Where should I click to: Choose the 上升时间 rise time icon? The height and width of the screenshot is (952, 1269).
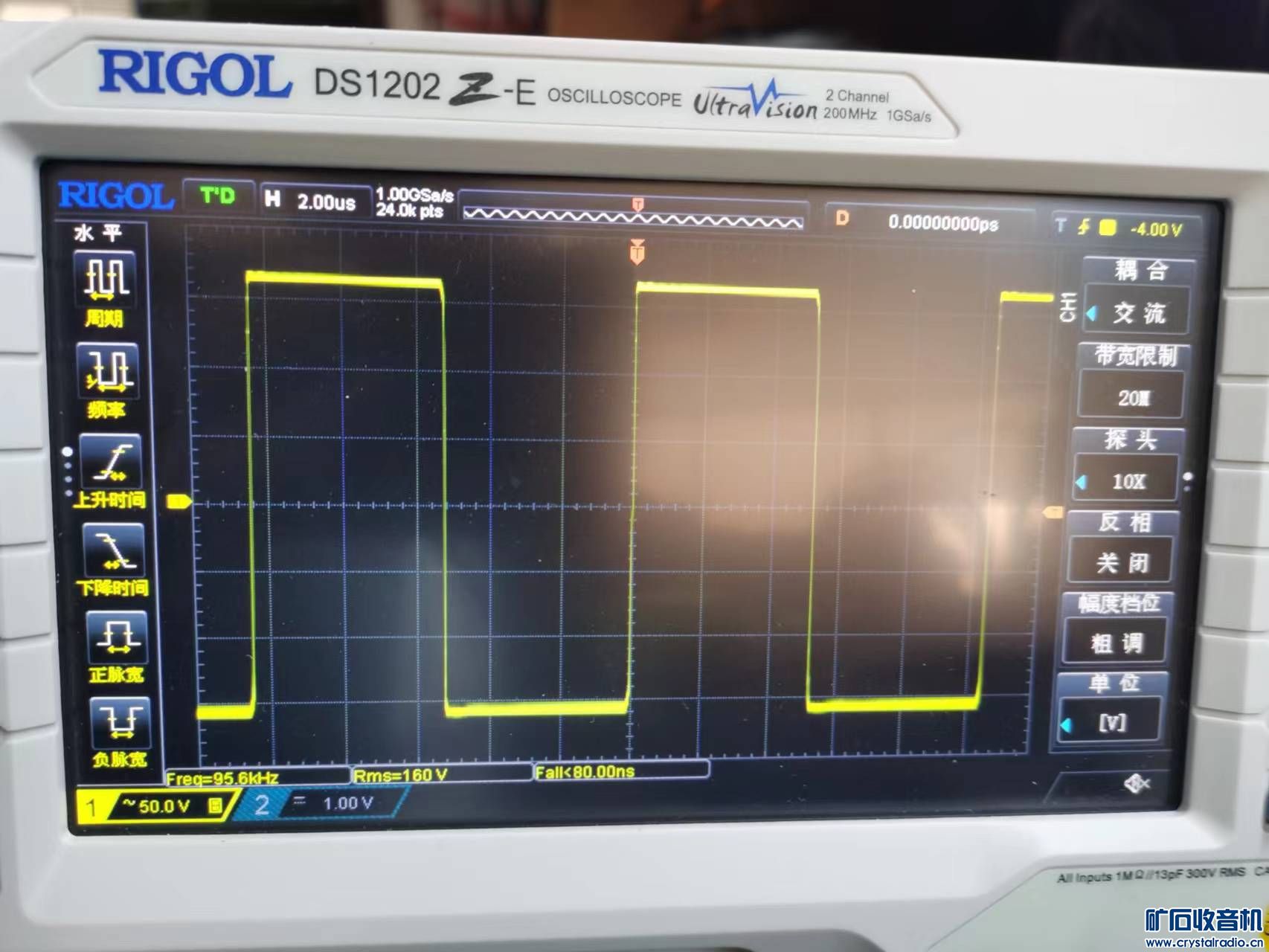click(111, 472)
